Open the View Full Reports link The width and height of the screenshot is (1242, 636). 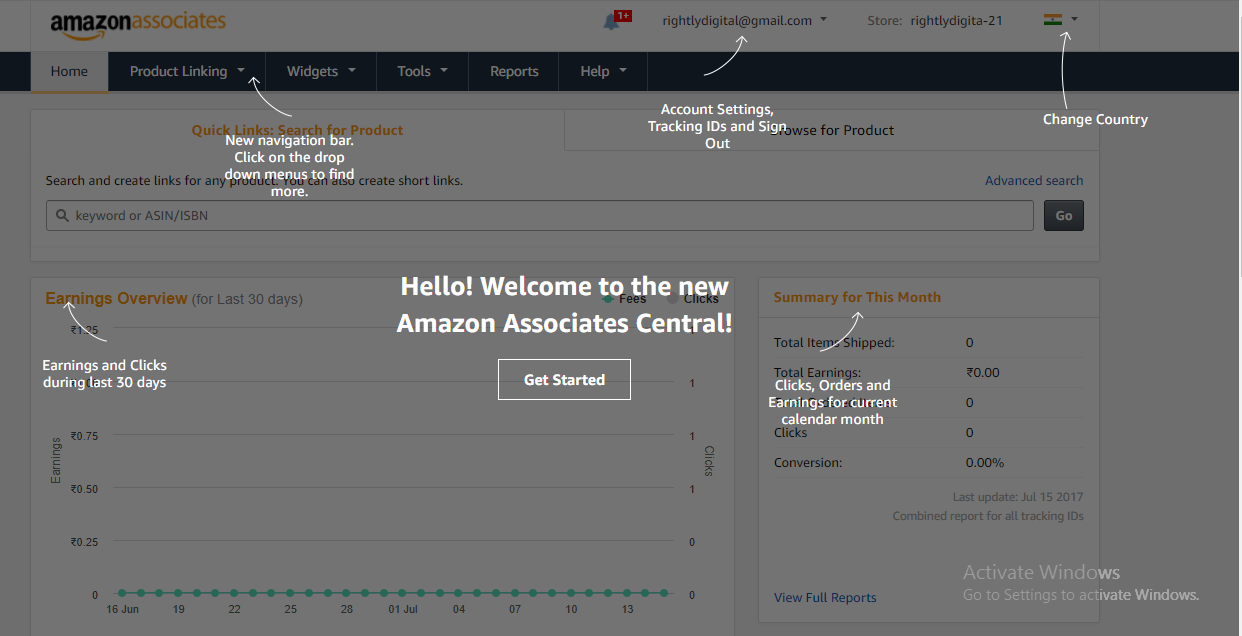(825, 597)
